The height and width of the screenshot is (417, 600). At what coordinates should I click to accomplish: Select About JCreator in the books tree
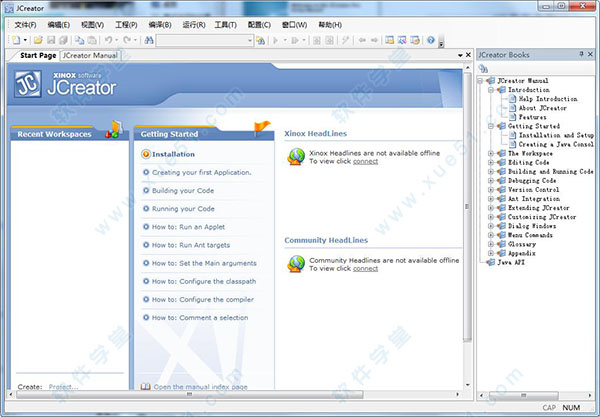pyautogui.click(x=542, y=108)
